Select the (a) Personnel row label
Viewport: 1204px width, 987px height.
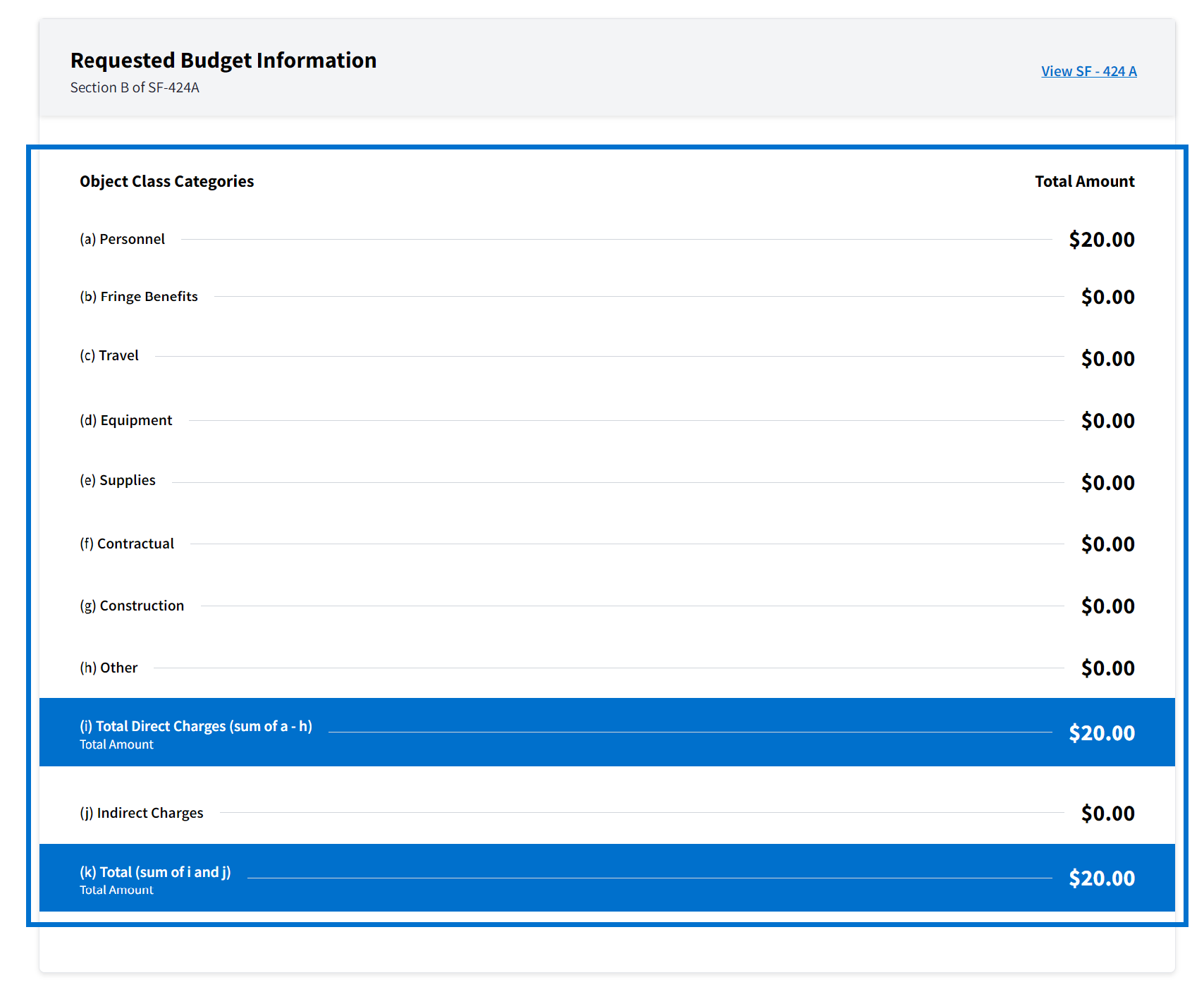122,239
